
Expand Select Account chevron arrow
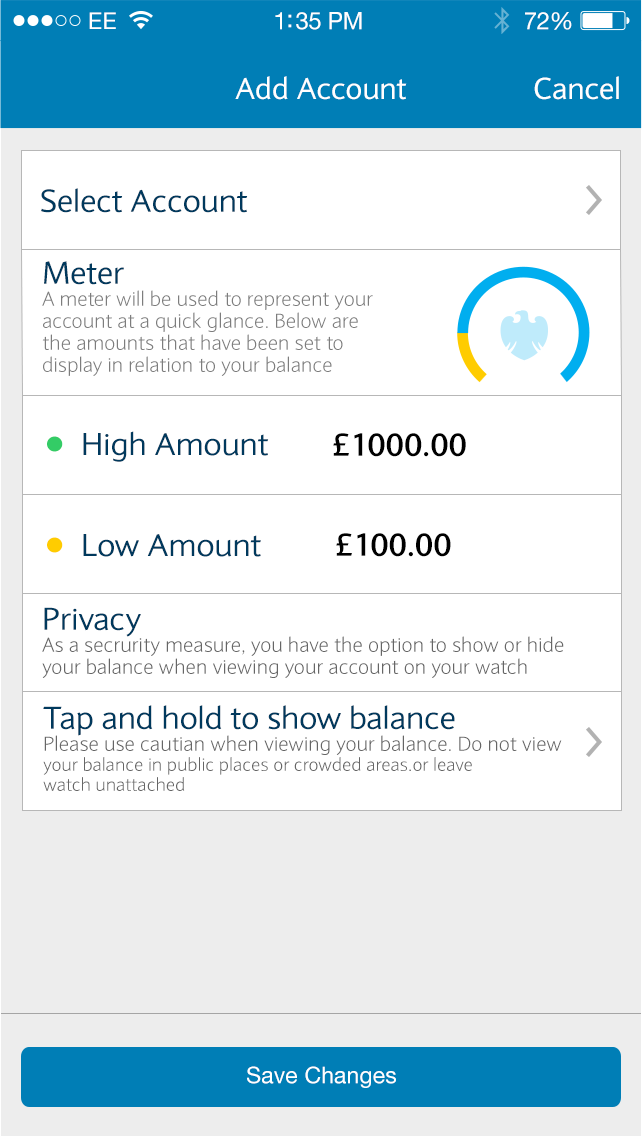[x=593, y=201]
